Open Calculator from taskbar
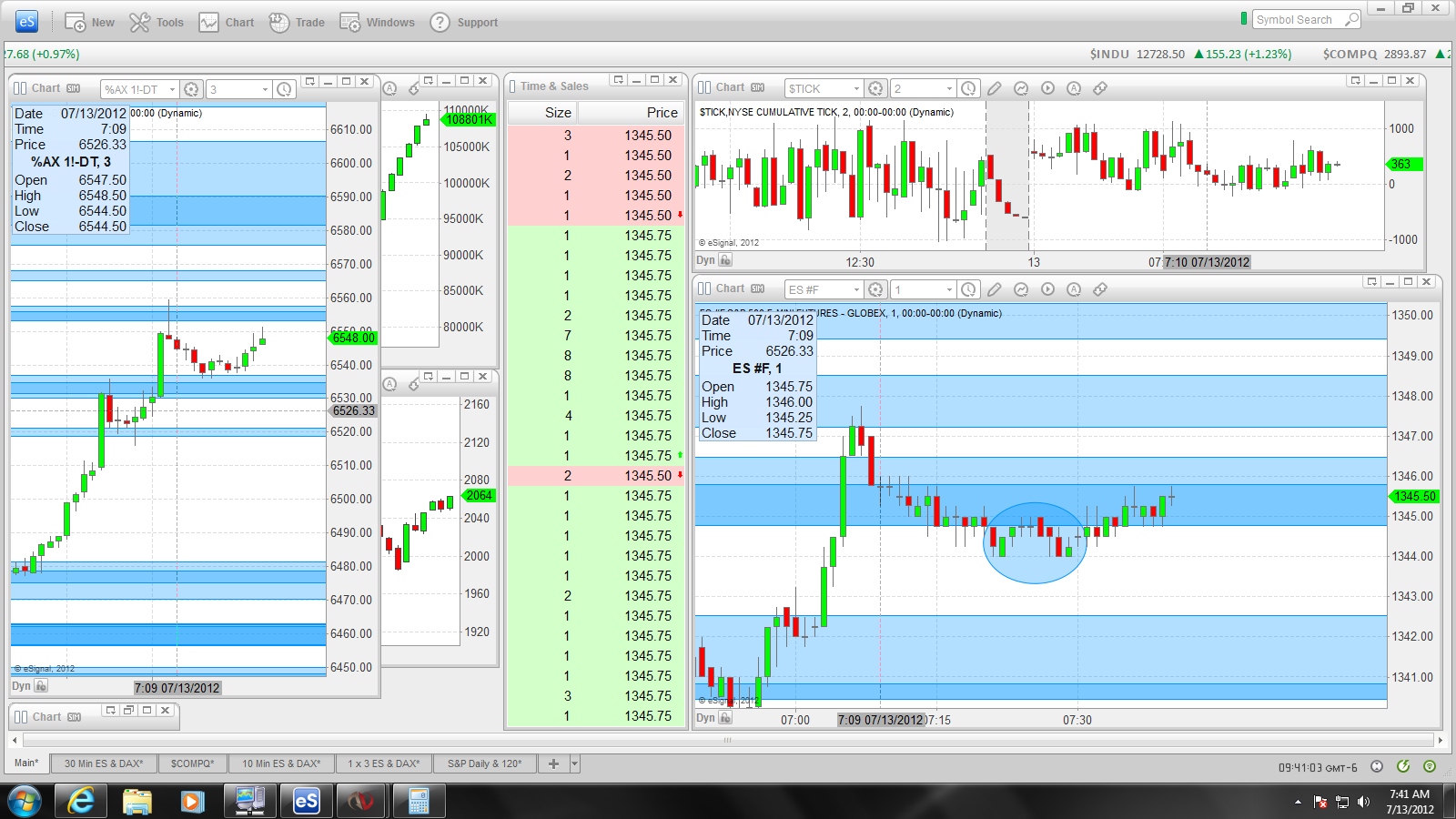The image size is (1456, 819). click(419, 801)
